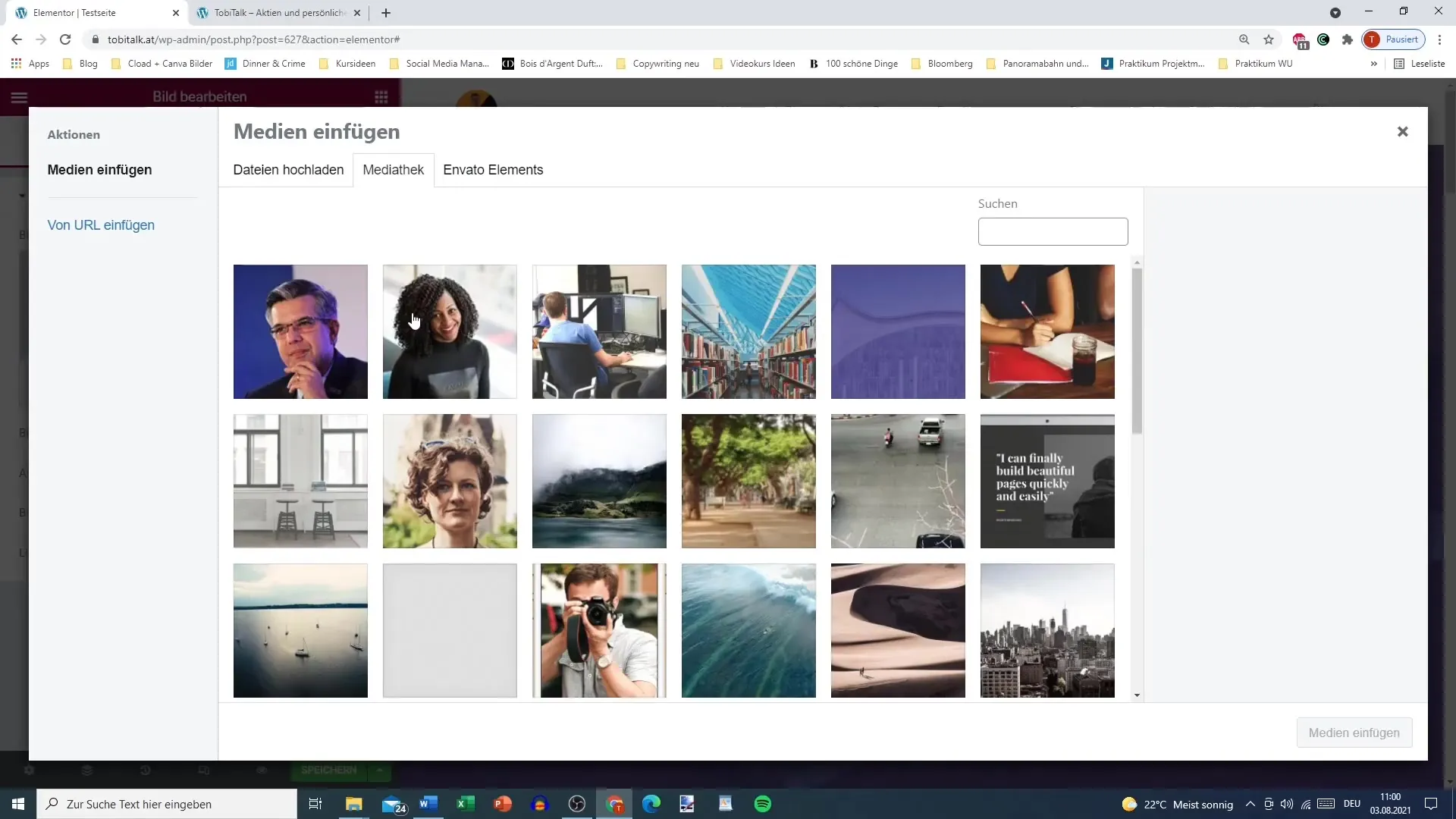Open the Chrome extensions puzzle icon
Viewport: 1456px width, 819px height.
click(1347, 39)
